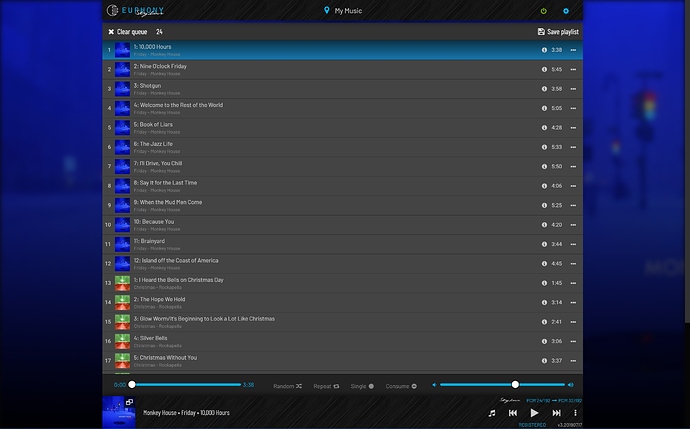Image resolution: width=690 pixels, height=429 pixels.
Task: Show info for The Jazz Life
Action: point(544,147)
